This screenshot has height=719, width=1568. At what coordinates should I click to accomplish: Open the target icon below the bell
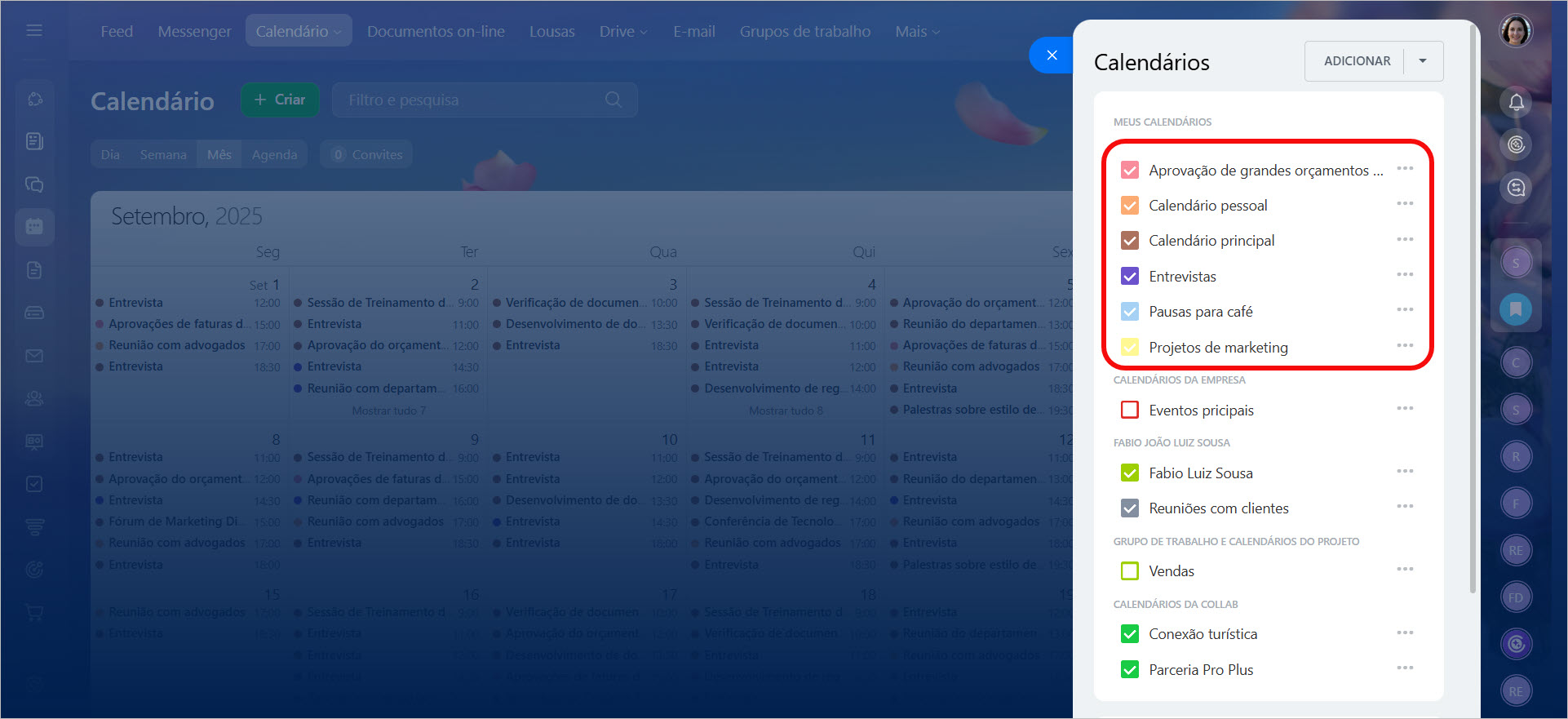tap(1516, 145)
